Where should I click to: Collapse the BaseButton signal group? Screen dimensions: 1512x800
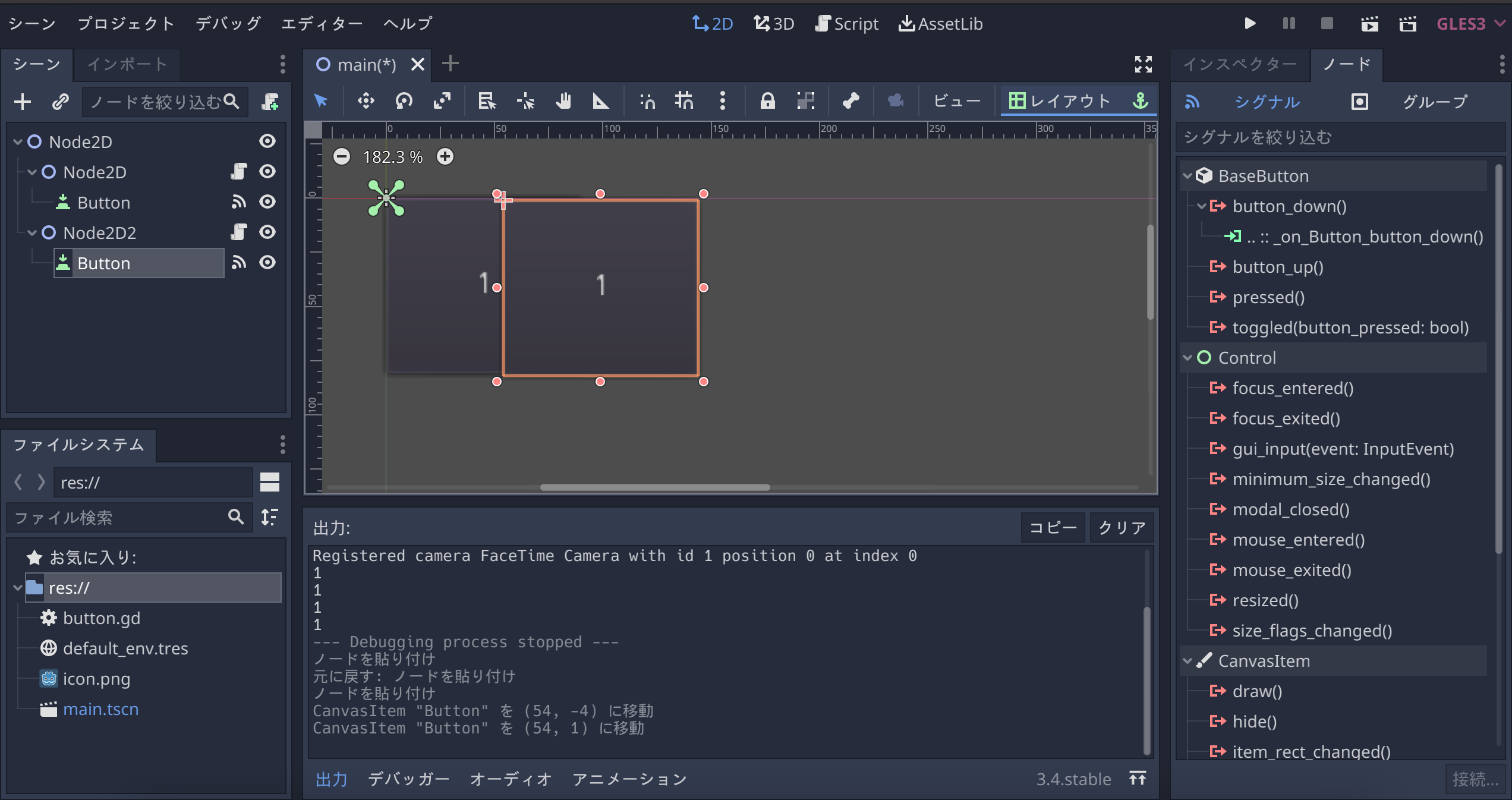1187,176
